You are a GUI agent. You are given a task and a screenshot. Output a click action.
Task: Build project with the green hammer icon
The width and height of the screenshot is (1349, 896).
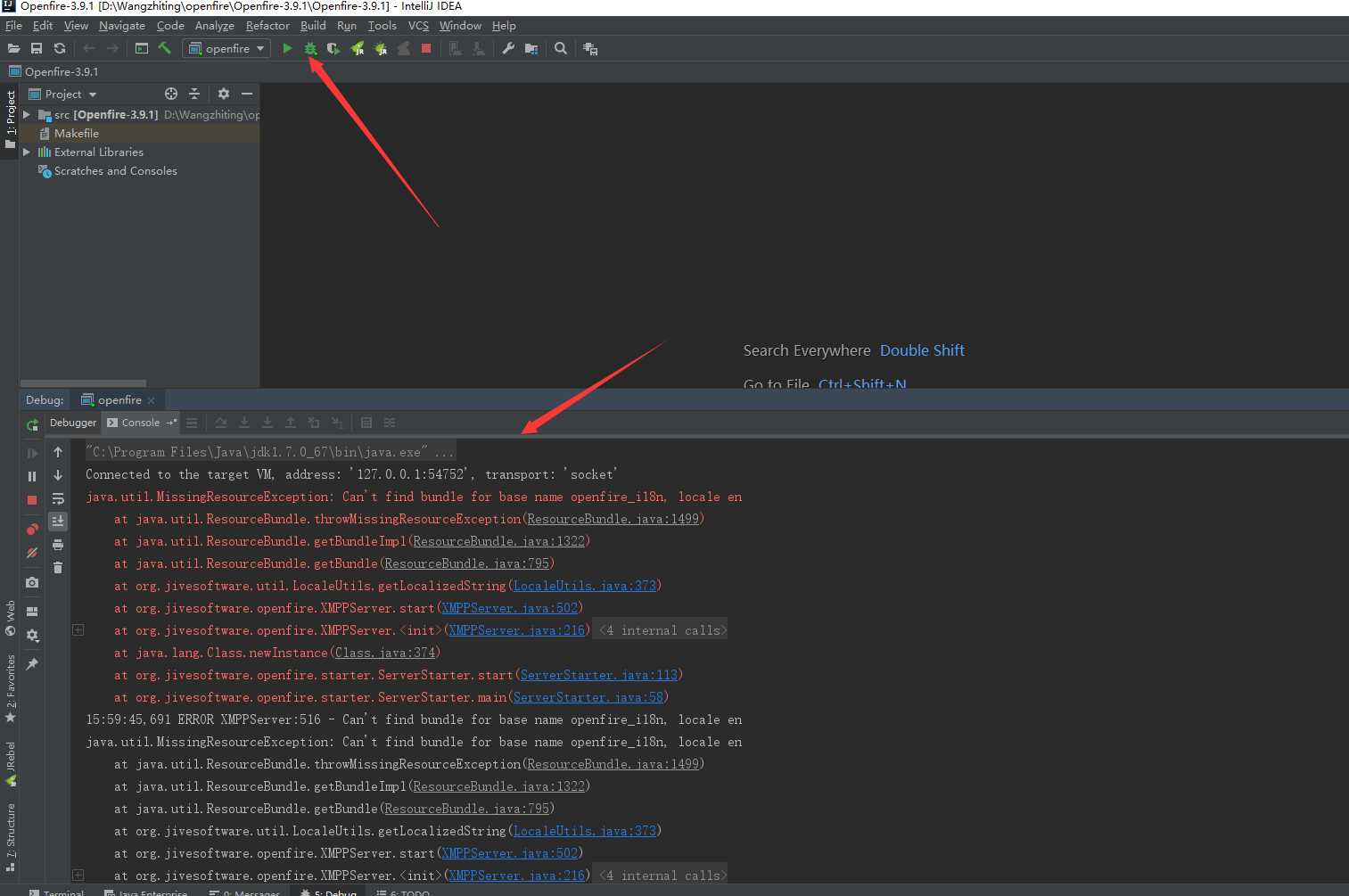tap(165, 48)
